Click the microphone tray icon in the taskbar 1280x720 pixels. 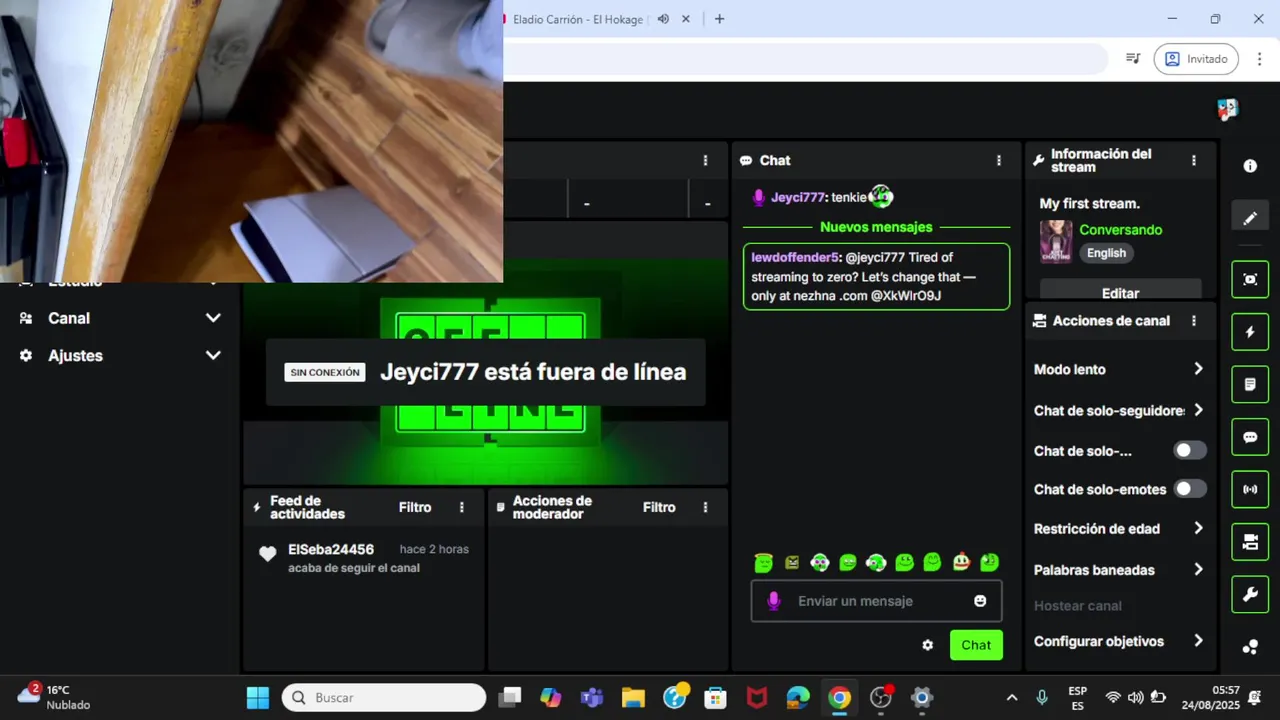click(1042, 697)
